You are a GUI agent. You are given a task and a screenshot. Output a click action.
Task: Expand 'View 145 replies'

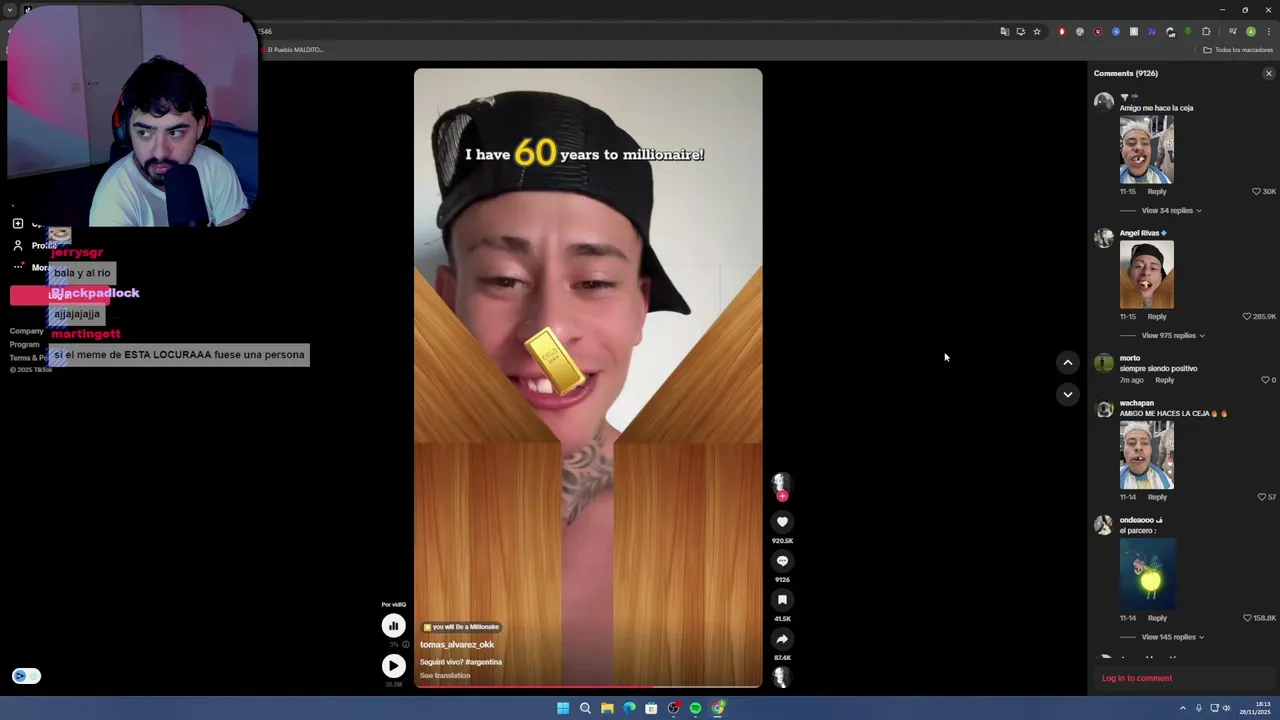click(x=1173, y=637)
